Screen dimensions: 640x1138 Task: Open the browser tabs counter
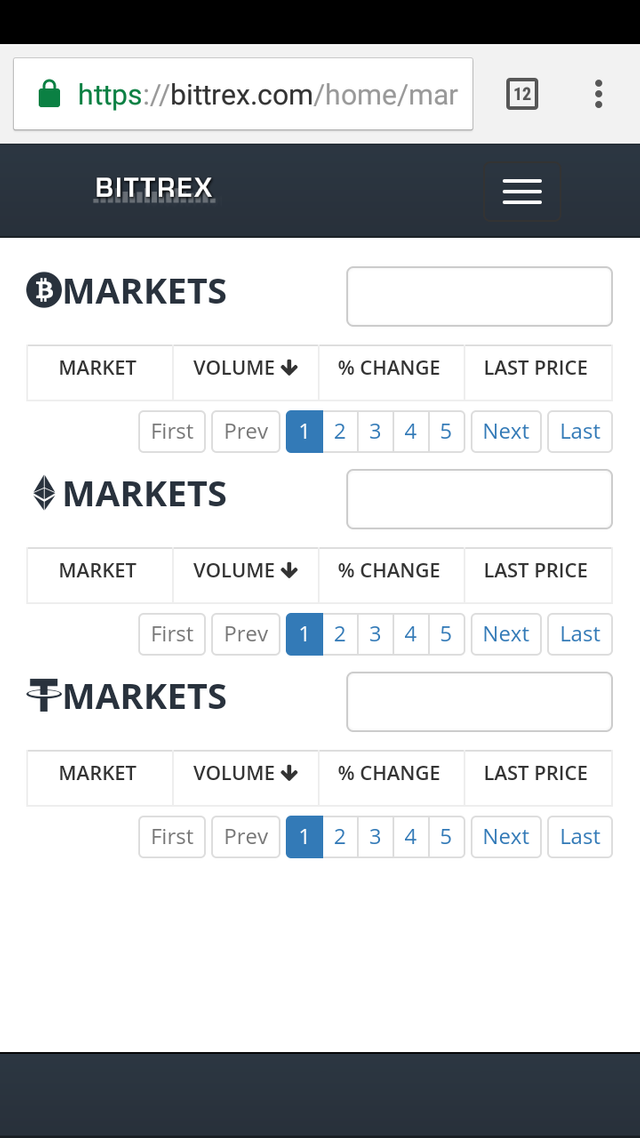click(522, 95)
